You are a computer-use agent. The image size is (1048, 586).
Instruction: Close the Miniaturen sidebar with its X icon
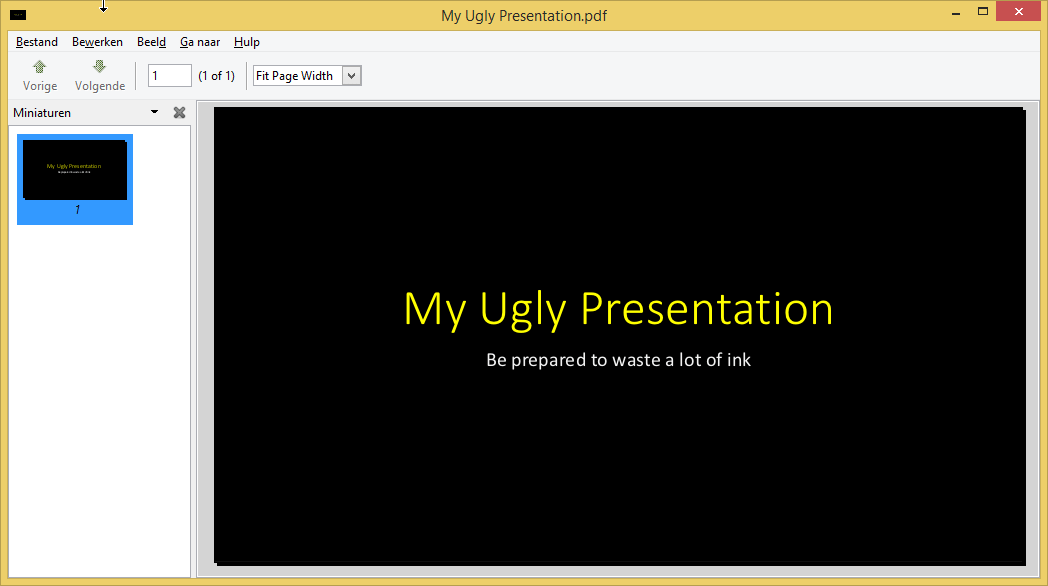click(179, 112)
